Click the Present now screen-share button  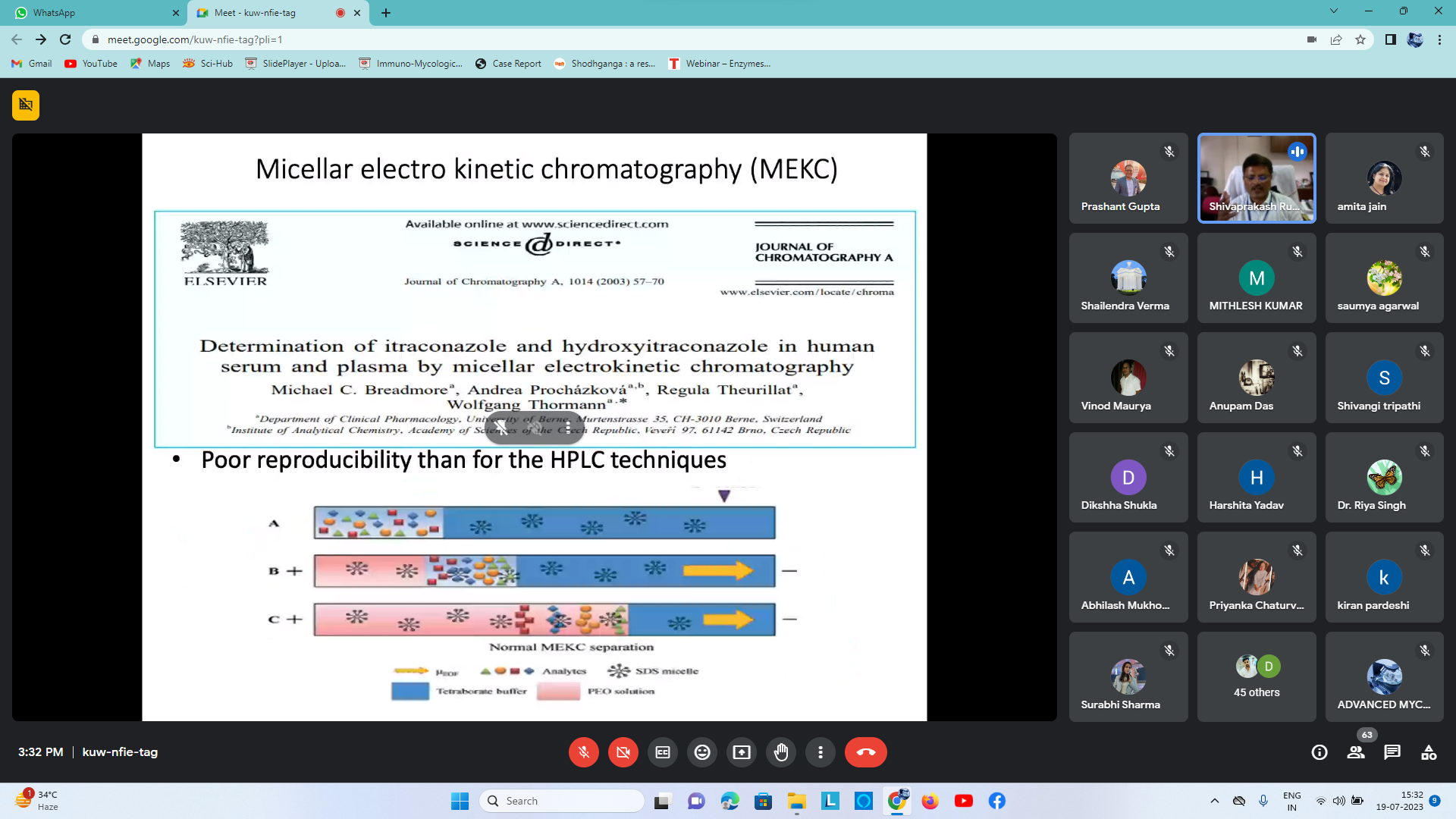point(742,752)
